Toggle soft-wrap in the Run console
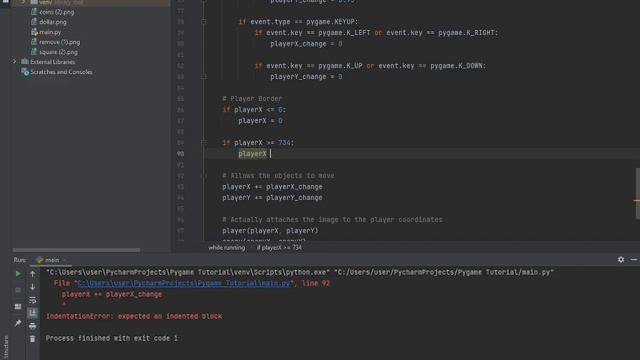The height and width of the screenshot is (360, 640). coord(33,300)
